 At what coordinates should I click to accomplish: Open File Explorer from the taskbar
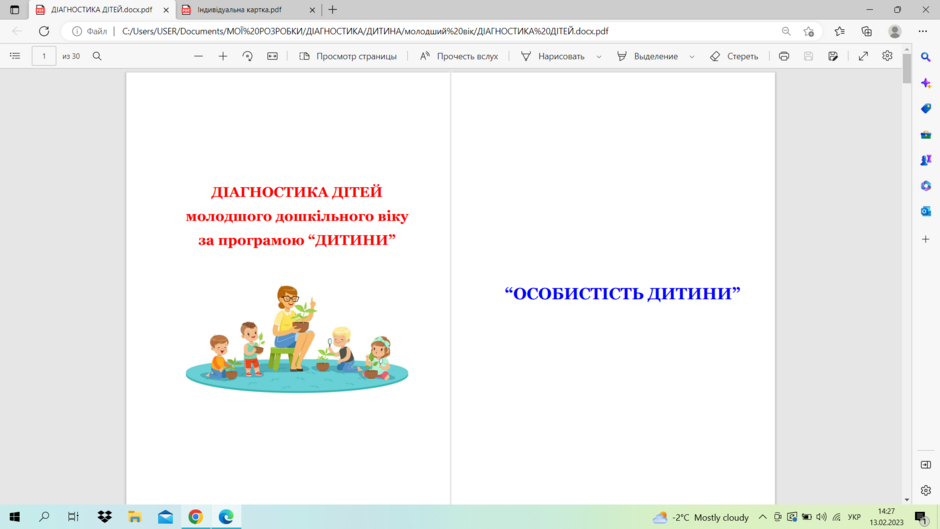135,516
